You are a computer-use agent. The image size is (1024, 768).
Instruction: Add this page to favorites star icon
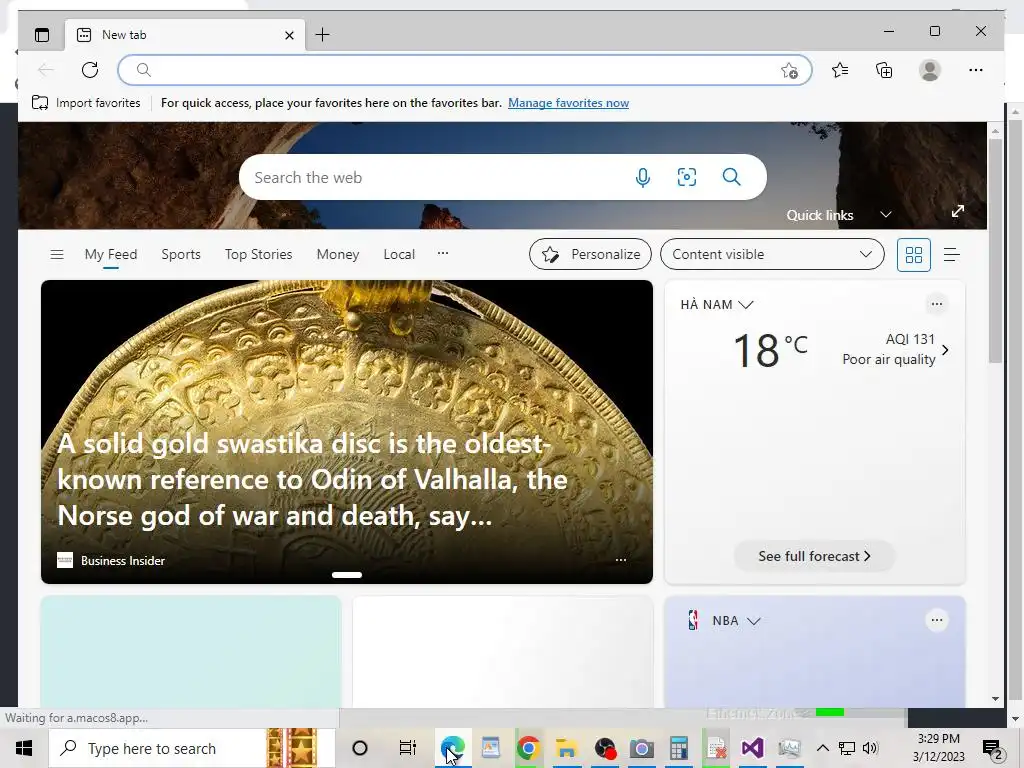790,70
